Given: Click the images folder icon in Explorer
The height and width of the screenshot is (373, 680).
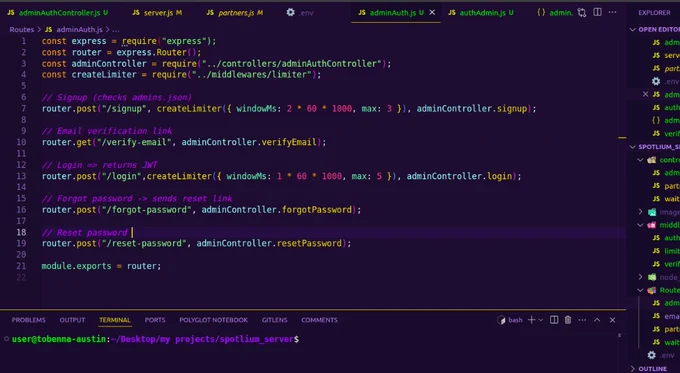Looking at the screenshot, I should point(652,212).
